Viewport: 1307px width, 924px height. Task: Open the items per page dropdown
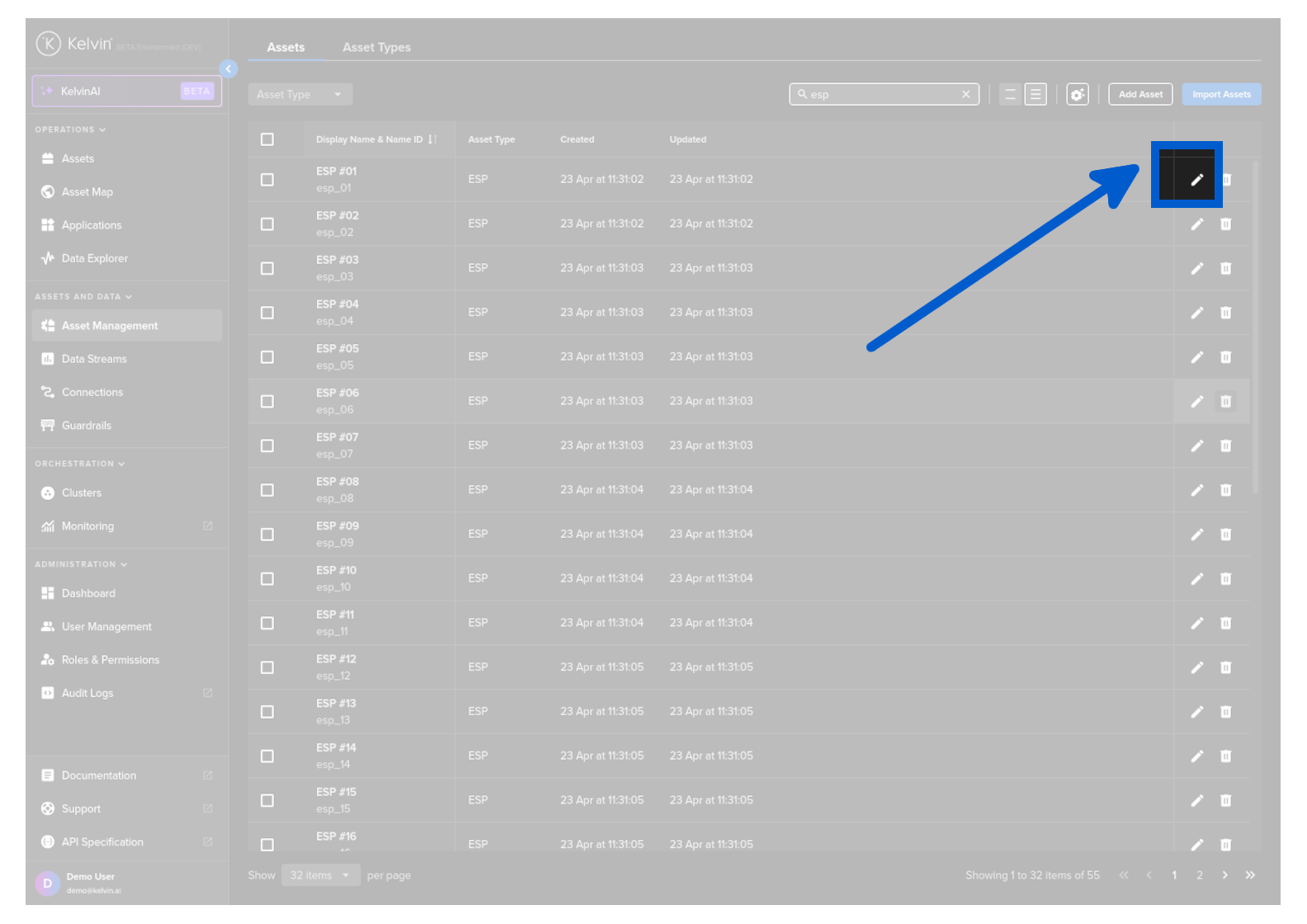[x=320, y=875]
